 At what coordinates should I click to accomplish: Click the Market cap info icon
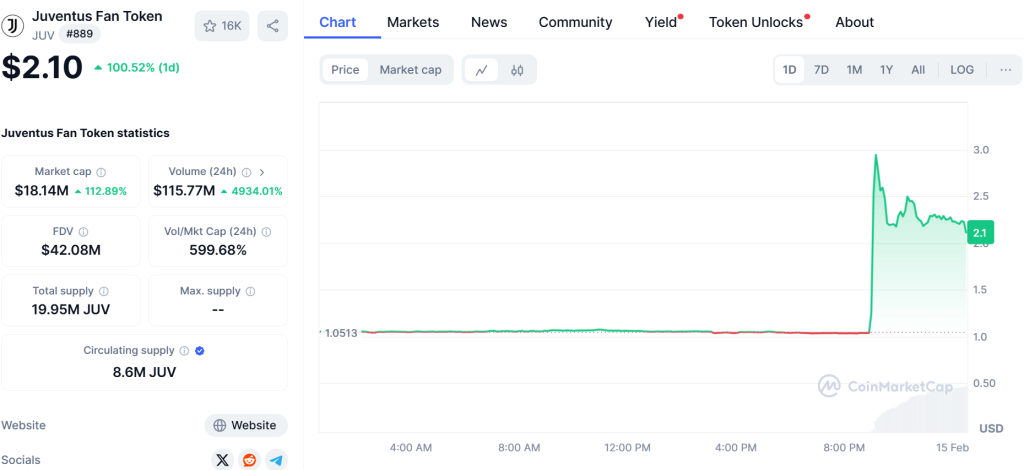(x=102, y=172)
